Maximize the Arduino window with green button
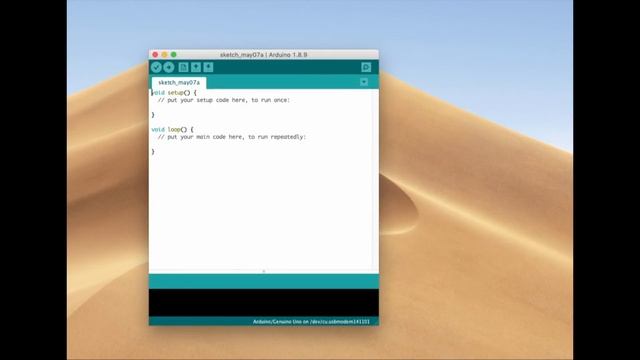The height and width of the screenshot is (360, 640). coord(173,55)
